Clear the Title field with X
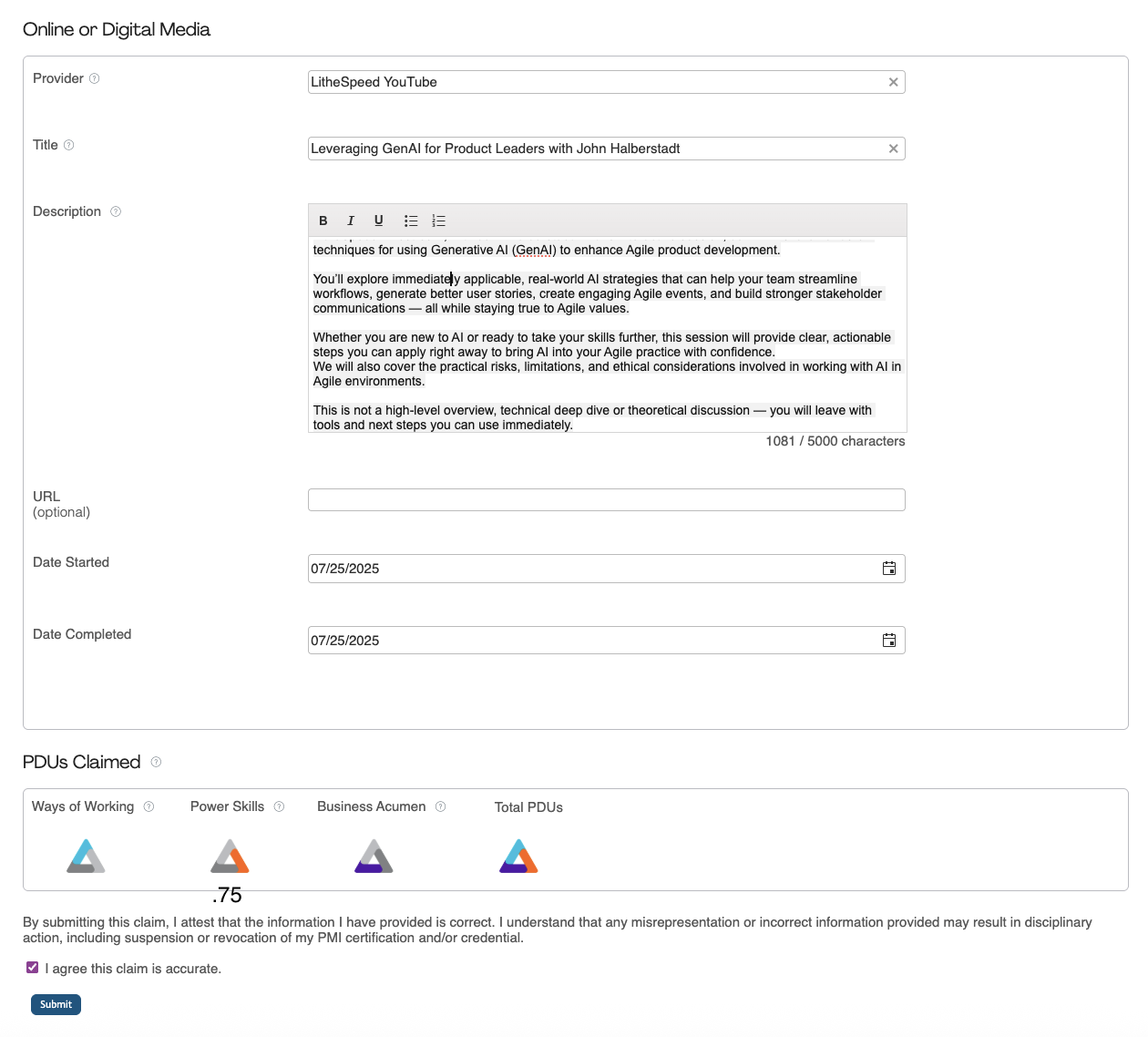The width and height of the screenshot is (1148, 1037). tap(894, 149)
